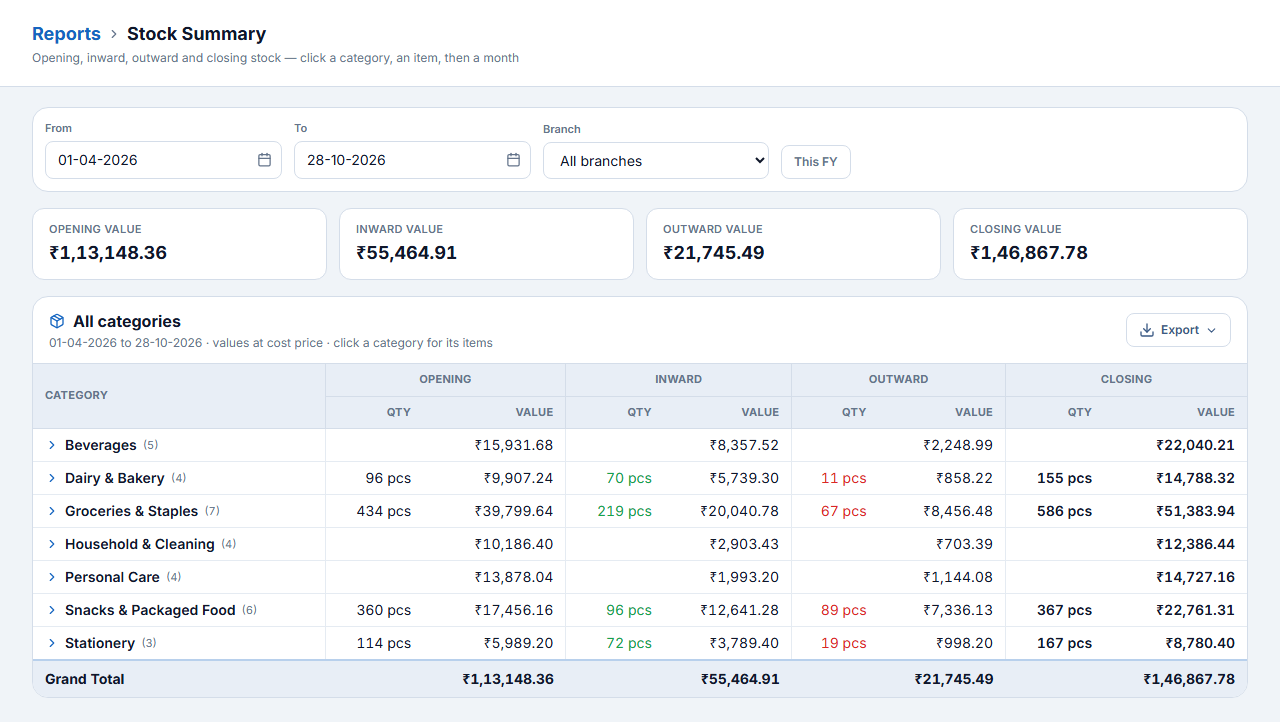Open the Branch dropdown showing All branches
Screen dimensions: 1280x722
point(656,161)
